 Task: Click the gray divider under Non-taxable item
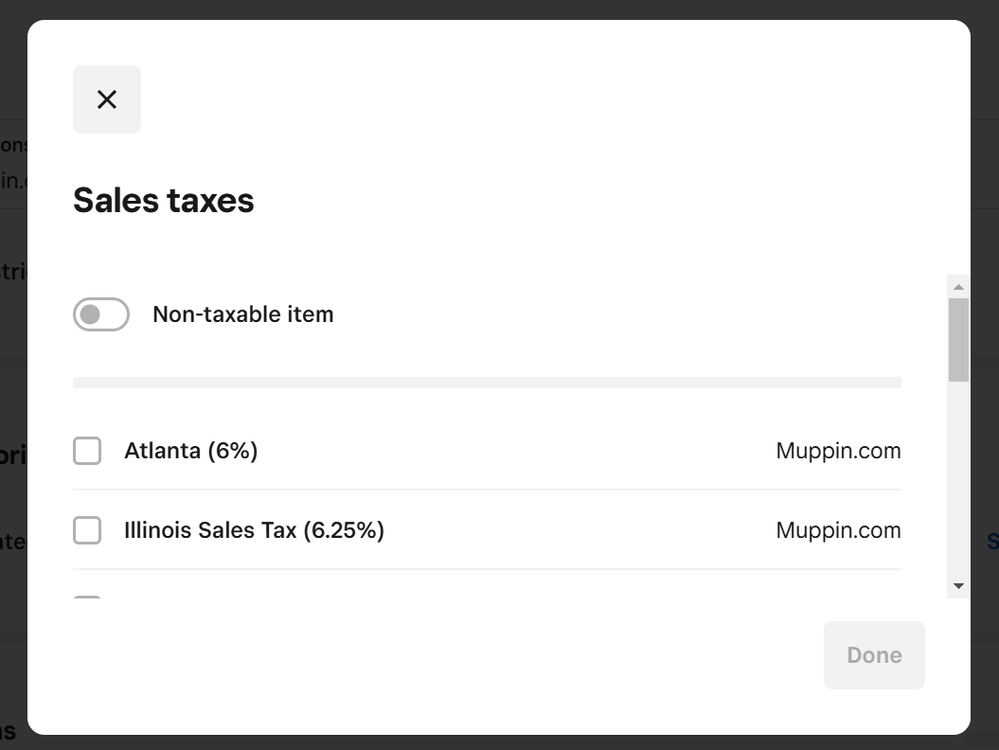tap(487, 382)
